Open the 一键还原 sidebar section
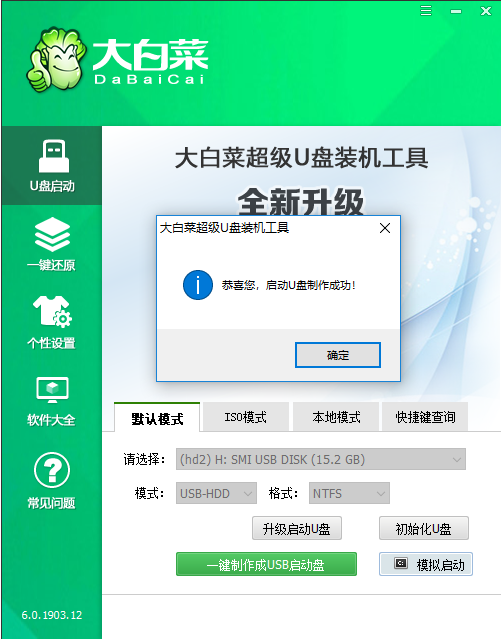The width and height of the screenshot is (501, 639). [x=52, y=244]
